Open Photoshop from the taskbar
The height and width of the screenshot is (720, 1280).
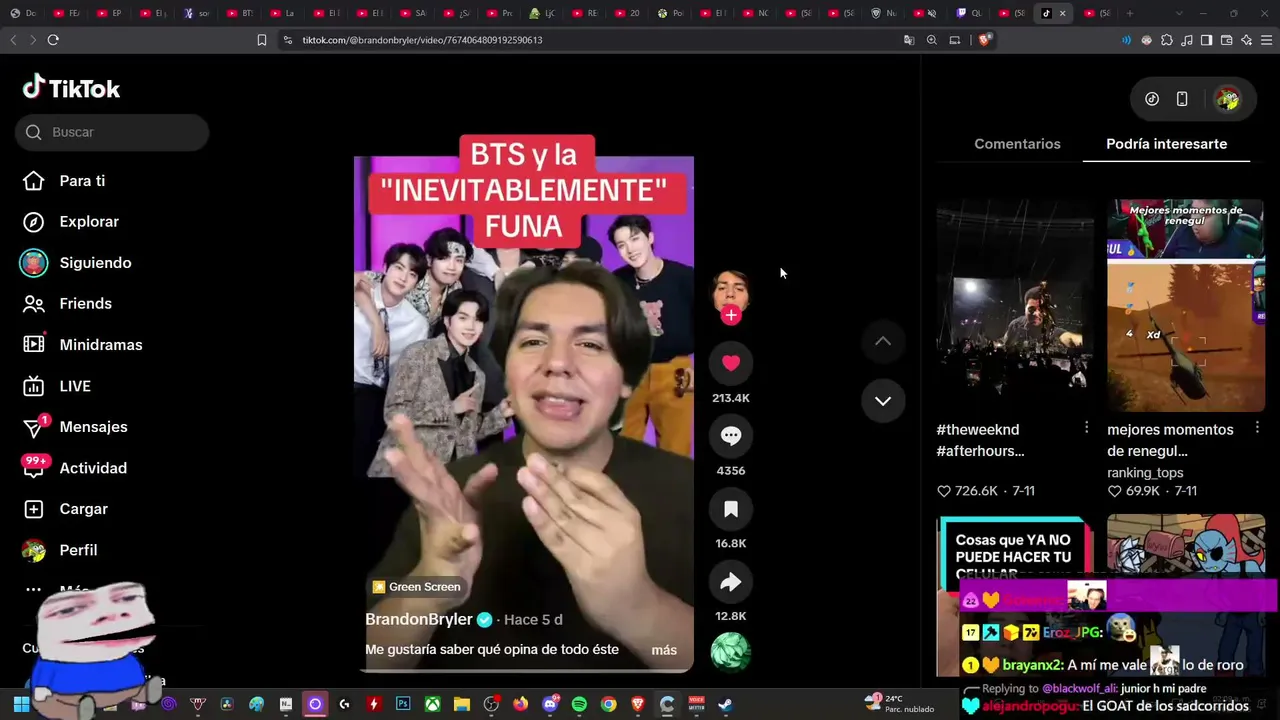[x=403, y=704]
